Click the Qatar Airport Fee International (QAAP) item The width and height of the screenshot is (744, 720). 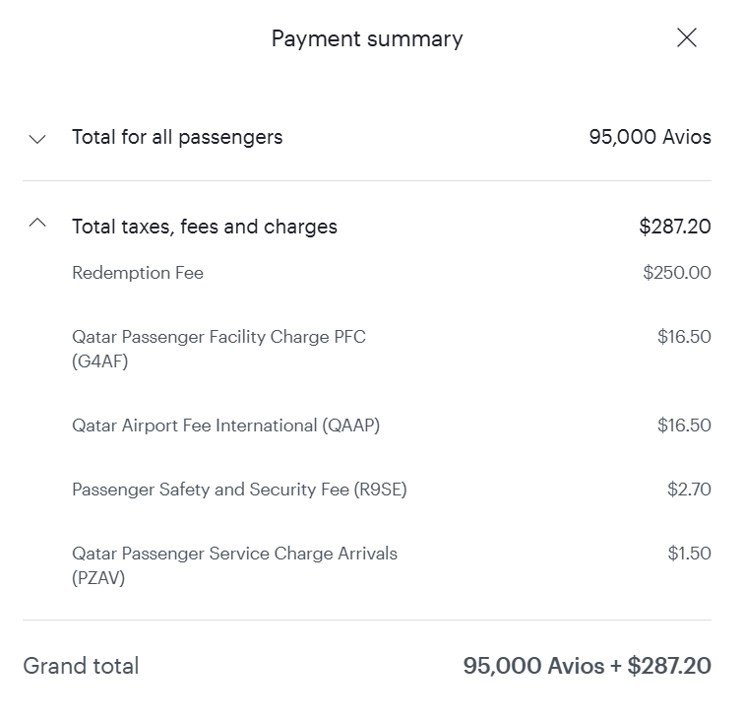point(226,425)
